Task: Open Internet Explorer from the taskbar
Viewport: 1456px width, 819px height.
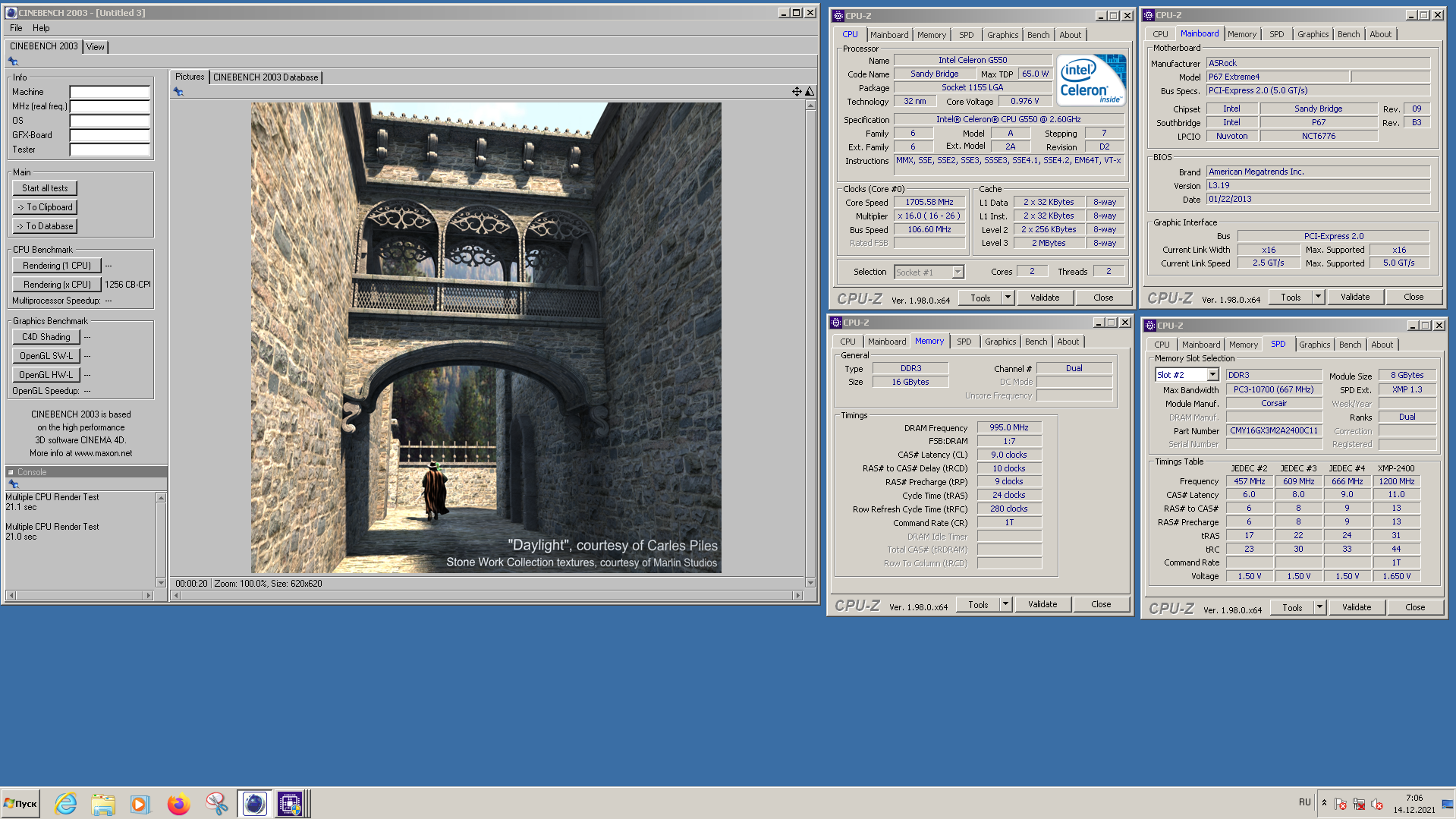Action: (66, 803)
